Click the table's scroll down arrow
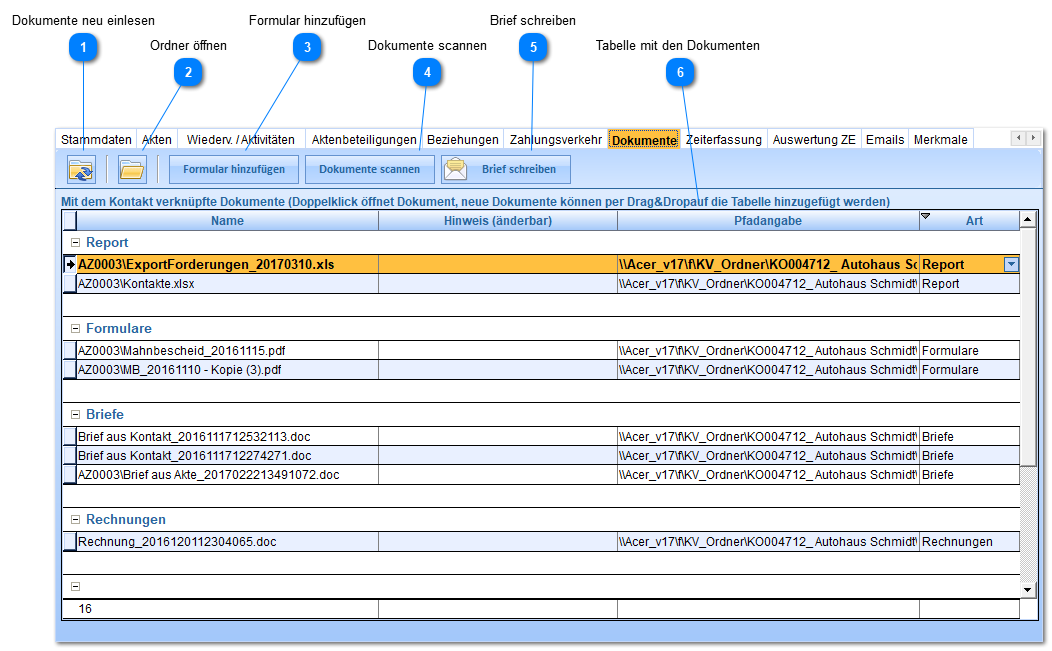The height and width of the screenshot is (651, 1052). tap(1028, 590)
